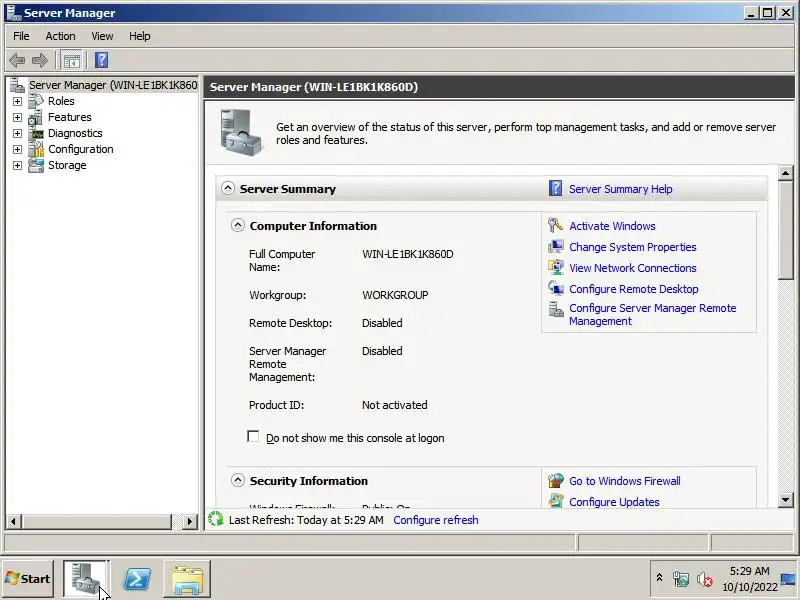Click the Configure Updates link
This screenshot has width=800, height=600.
click(614, 502)
